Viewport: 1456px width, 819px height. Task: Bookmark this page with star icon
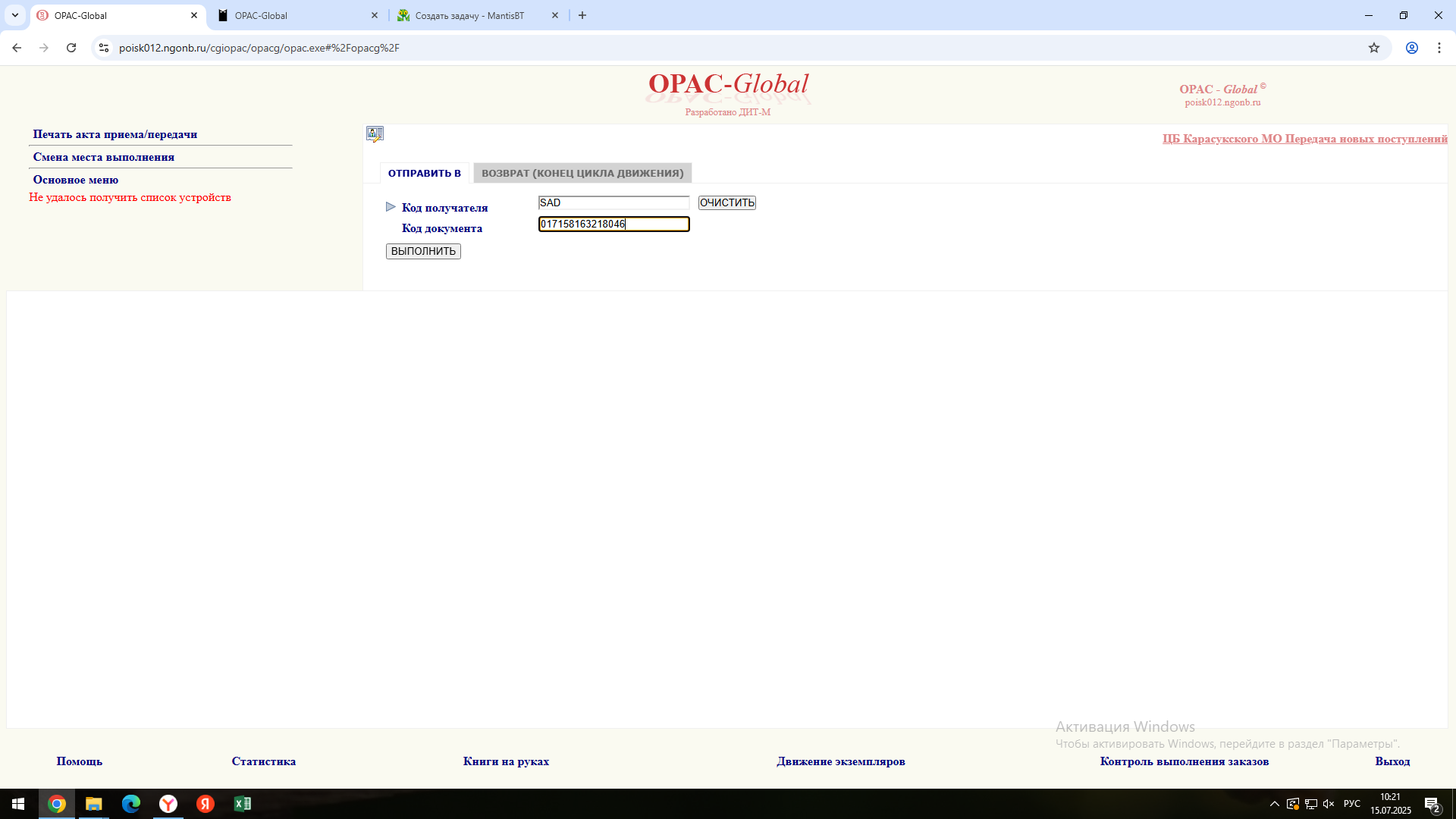tap(1373, 48)
